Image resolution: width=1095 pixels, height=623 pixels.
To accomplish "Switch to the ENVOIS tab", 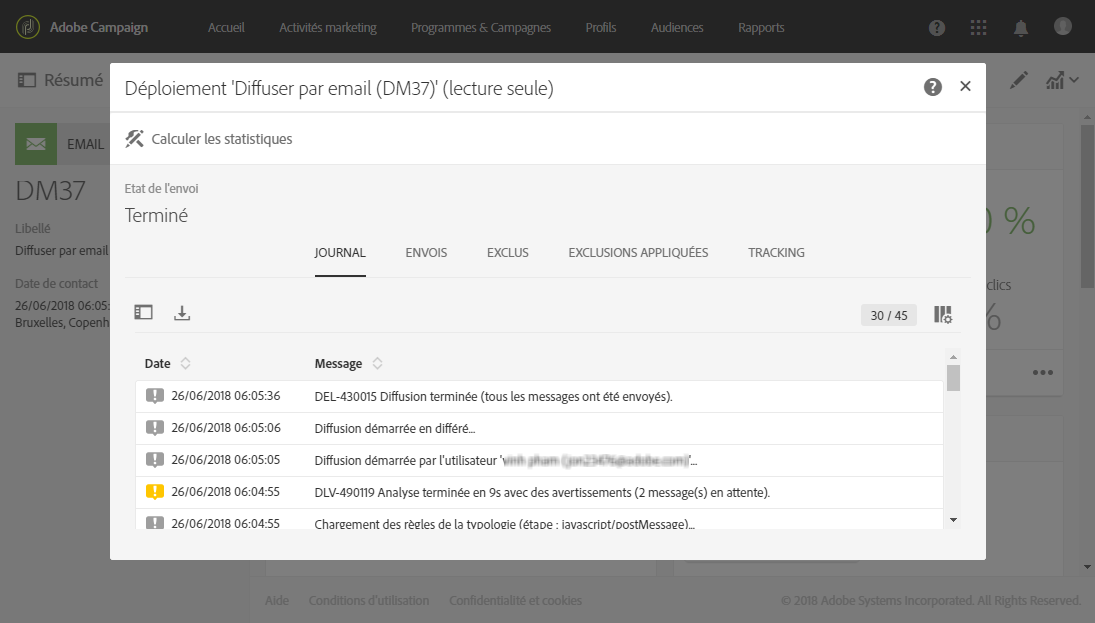I will tap(426, 253).
